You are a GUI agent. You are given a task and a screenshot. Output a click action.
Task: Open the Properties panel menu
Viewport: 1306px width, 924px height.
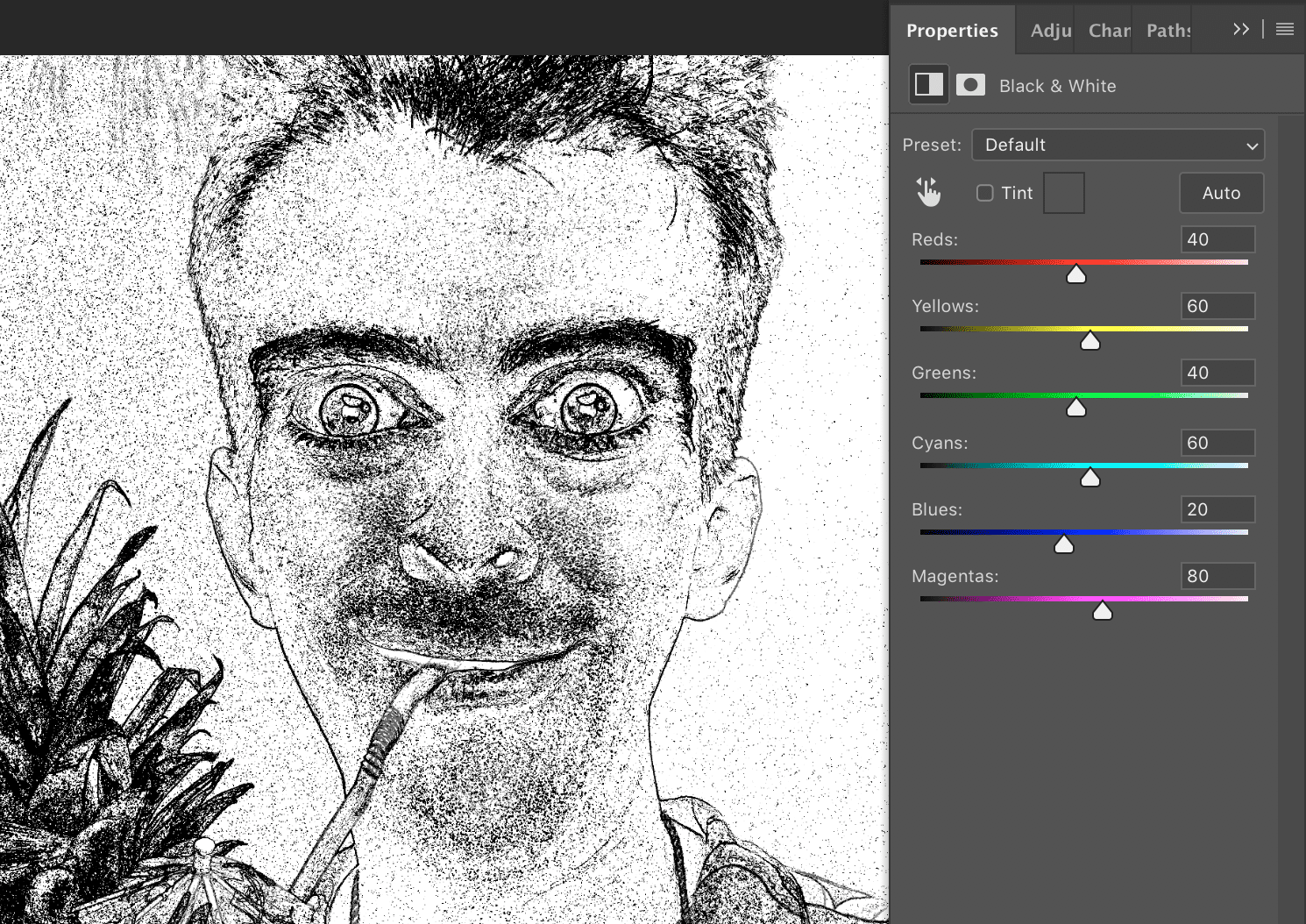[1284, 29]
